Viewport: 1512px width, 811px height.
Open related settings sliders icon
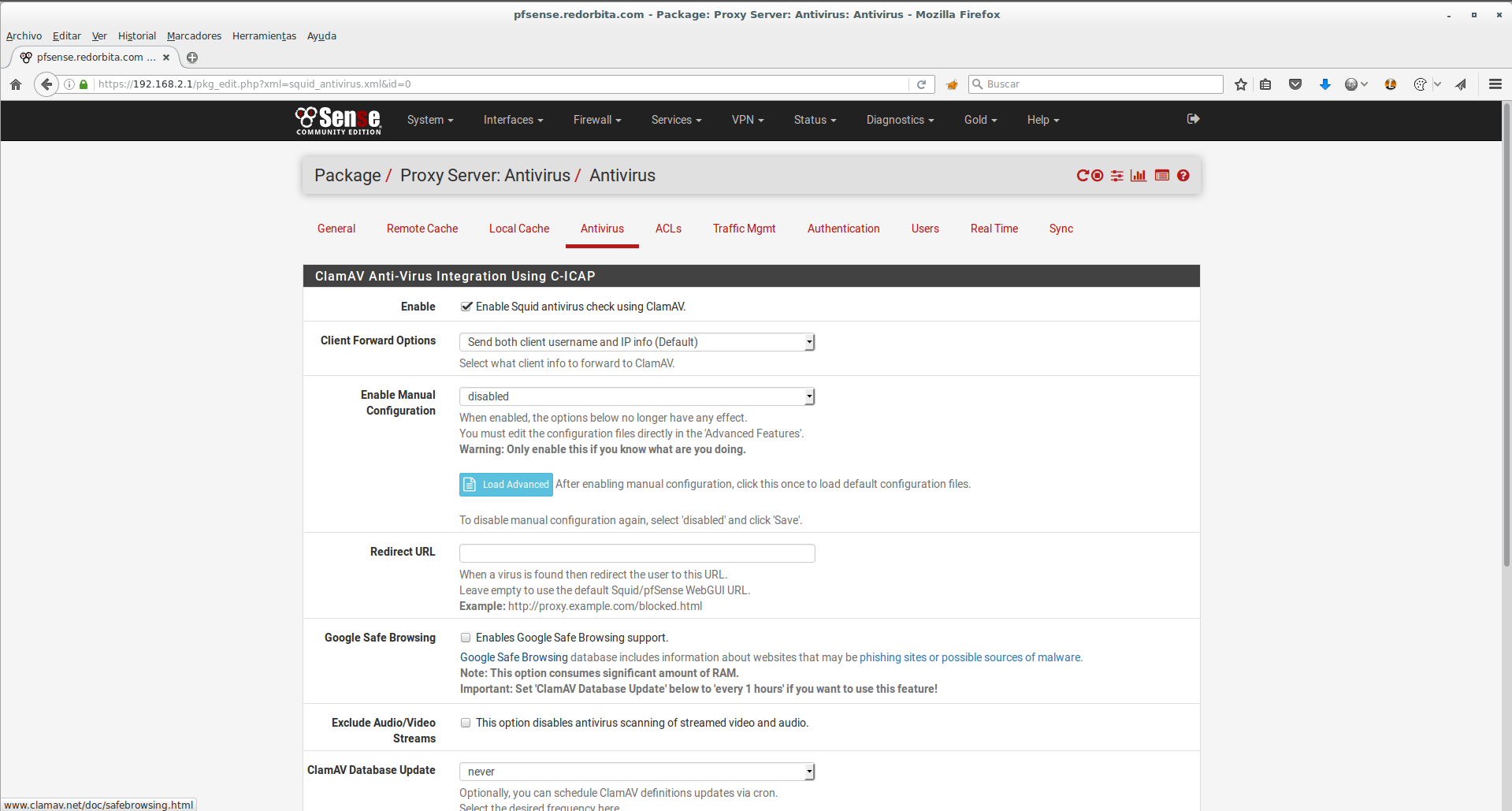point(1117,176)
